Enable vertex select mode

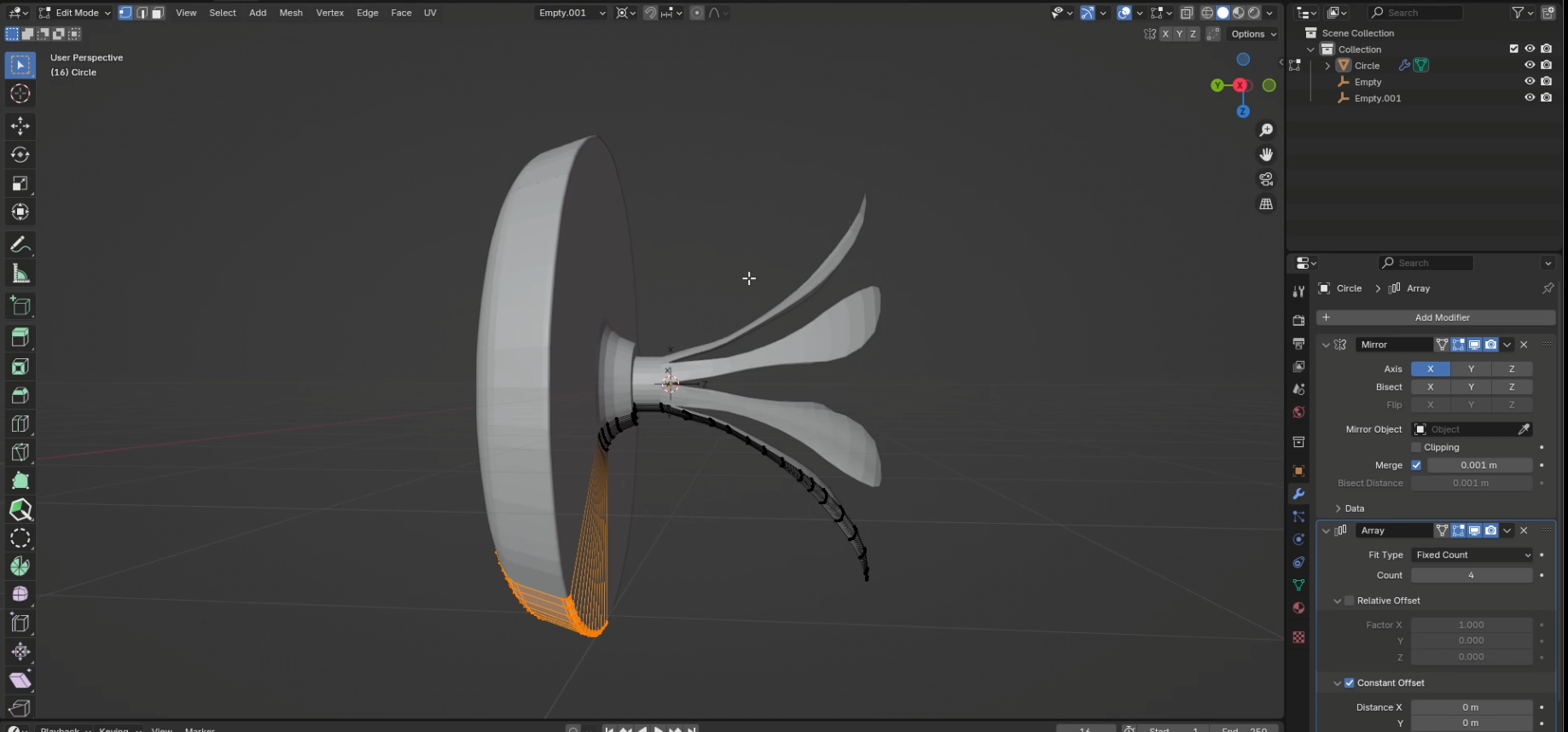pyautogui.click(x=125, y=13)
